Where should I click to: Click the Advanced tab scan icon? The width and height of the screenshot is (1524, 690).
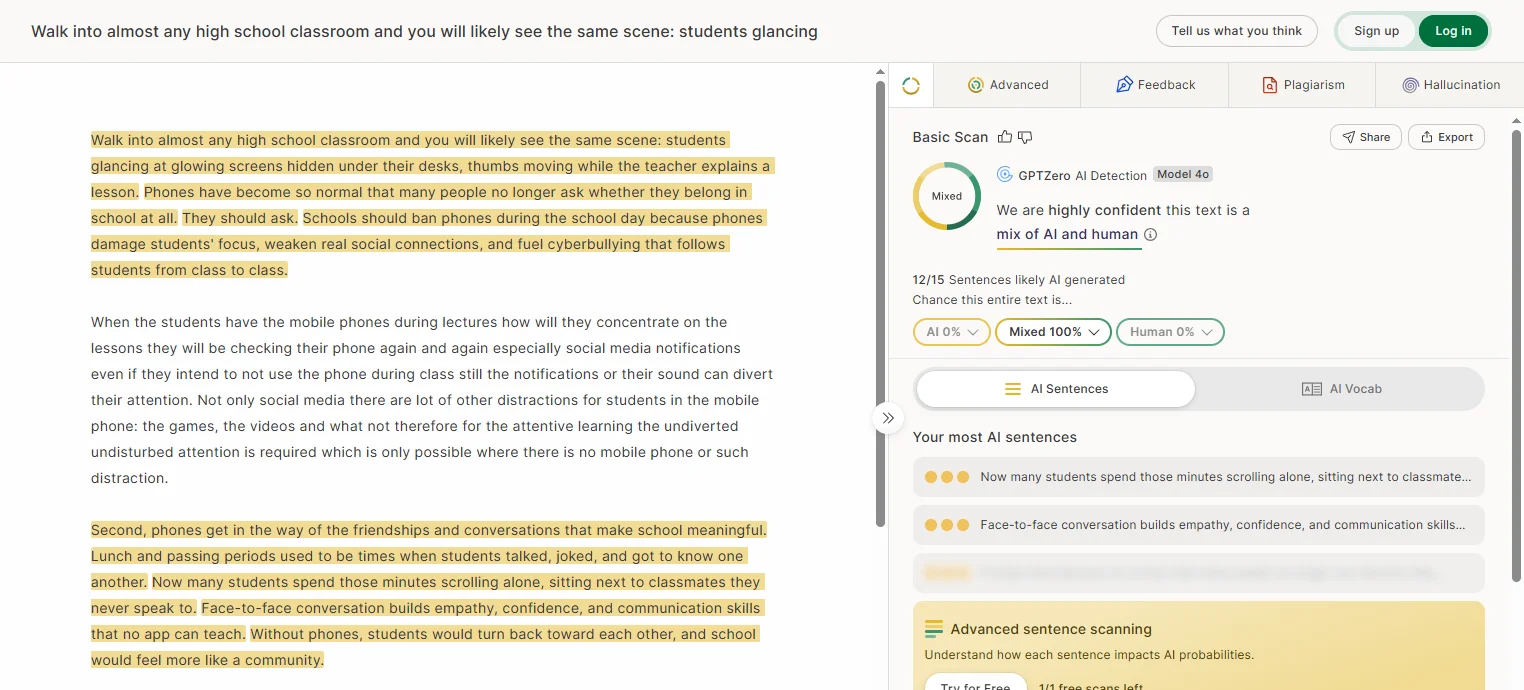pyautogui.click(x=976, y=85)
